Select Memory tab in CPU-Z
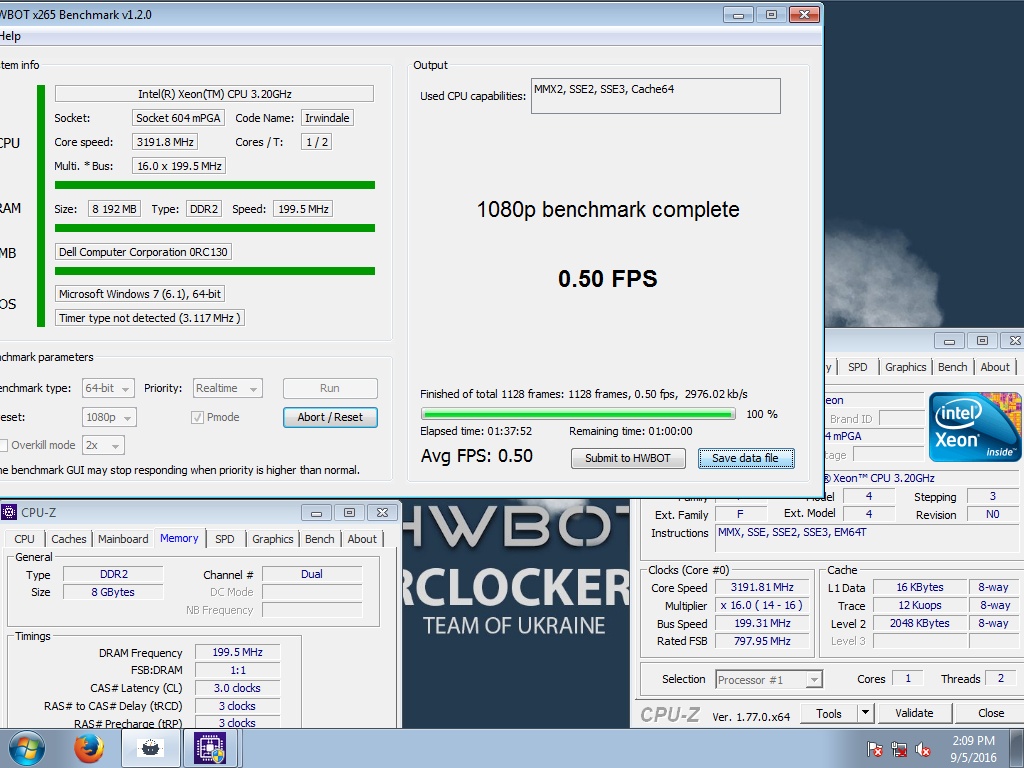 click(179, 538)
